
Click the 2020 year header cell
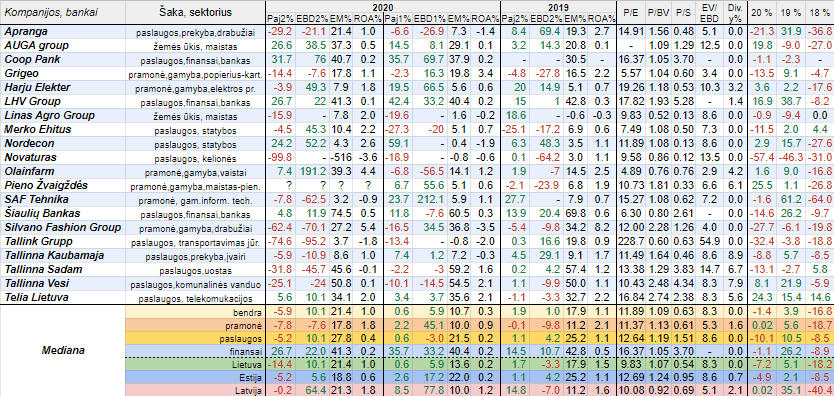[382, 6]
